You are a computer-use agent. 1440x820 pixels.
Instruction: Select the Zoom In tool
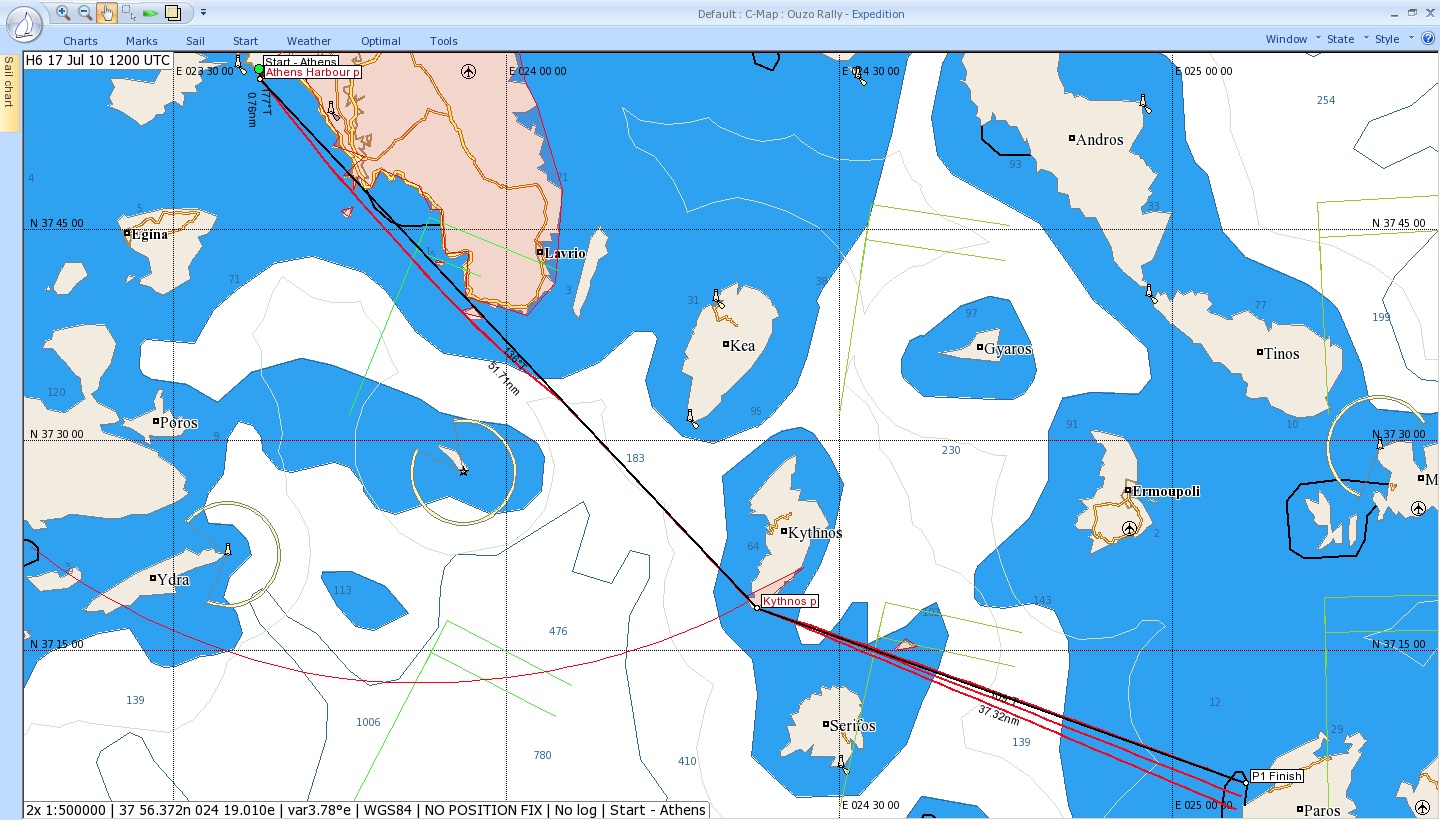point(63,12)
